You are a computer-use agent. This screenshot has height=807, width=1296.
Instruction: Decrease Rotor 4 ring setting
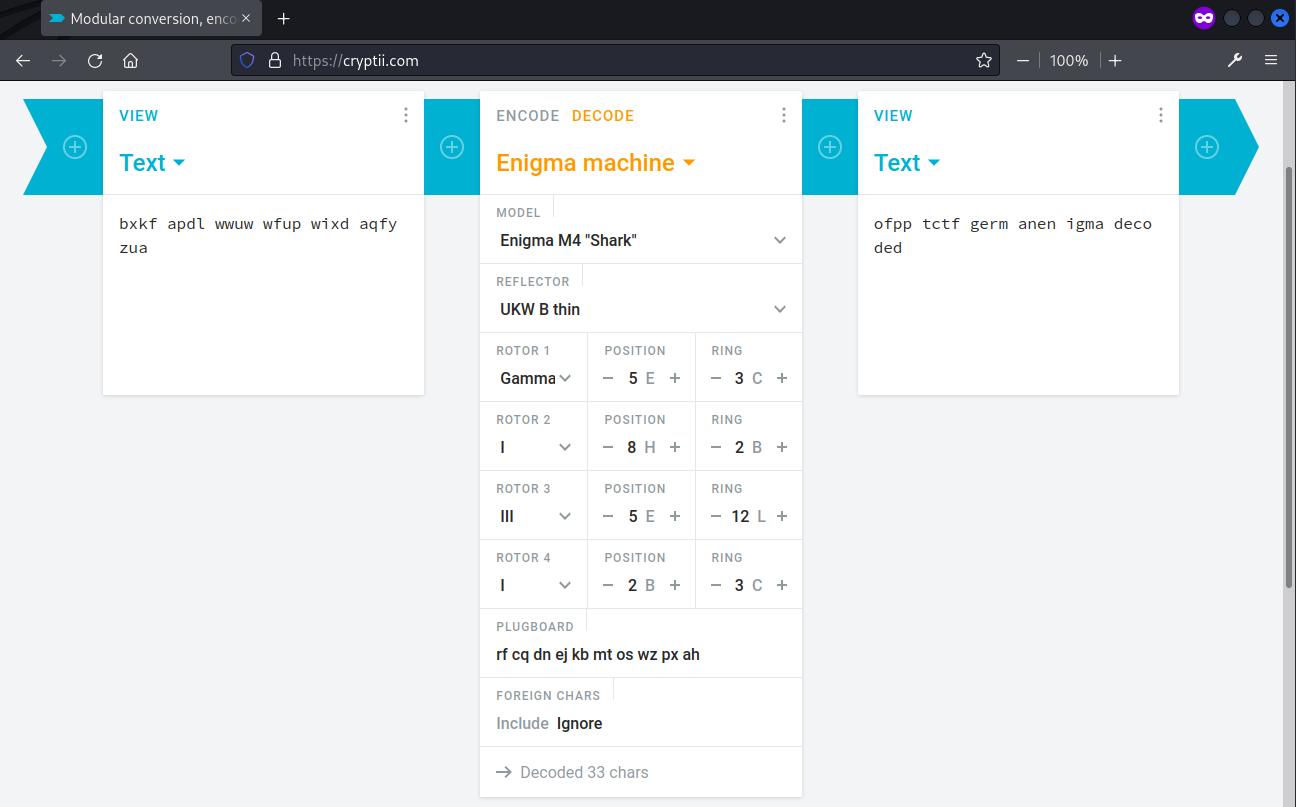715,585
